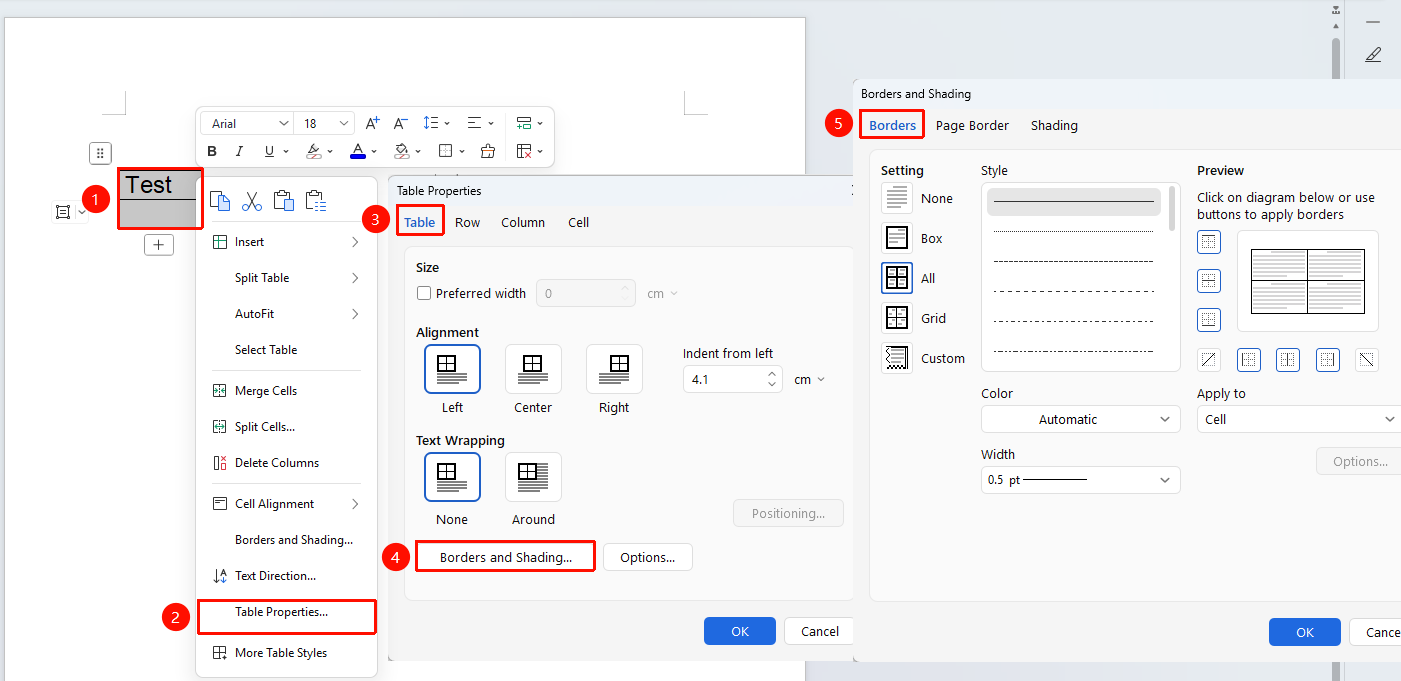Click the shading paint bucket icon
This screenshot has height=681, width=1401.
401,151
